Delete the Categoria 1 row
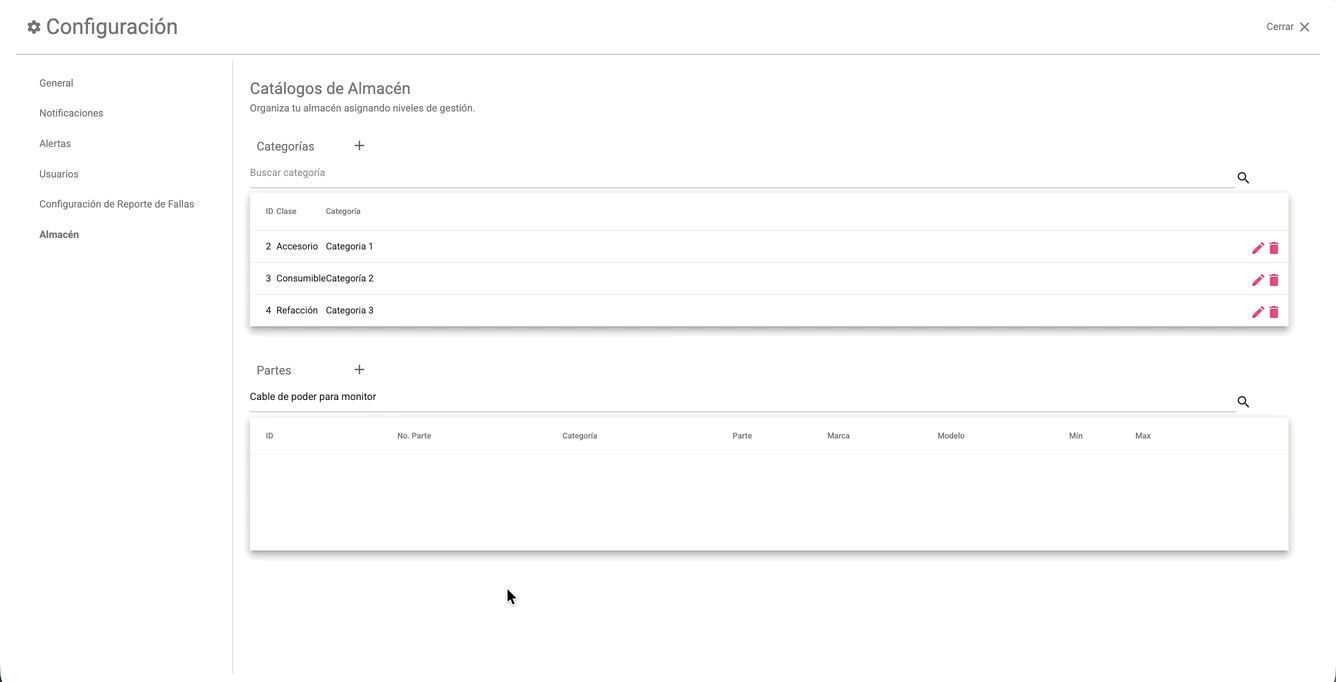 point(1274,248)
